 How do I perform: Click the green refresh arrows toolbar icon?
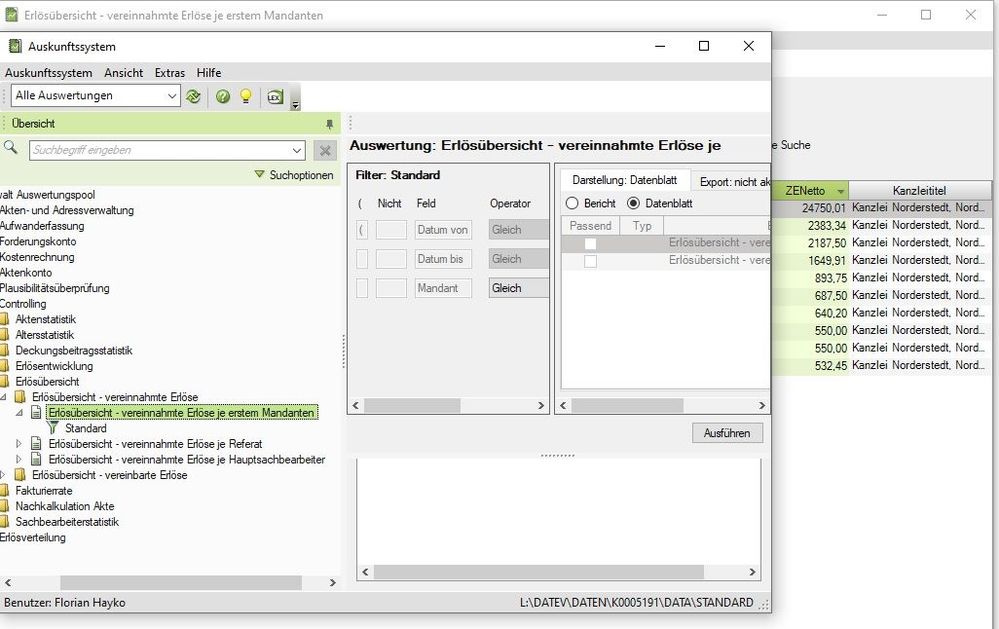(193, 96)
